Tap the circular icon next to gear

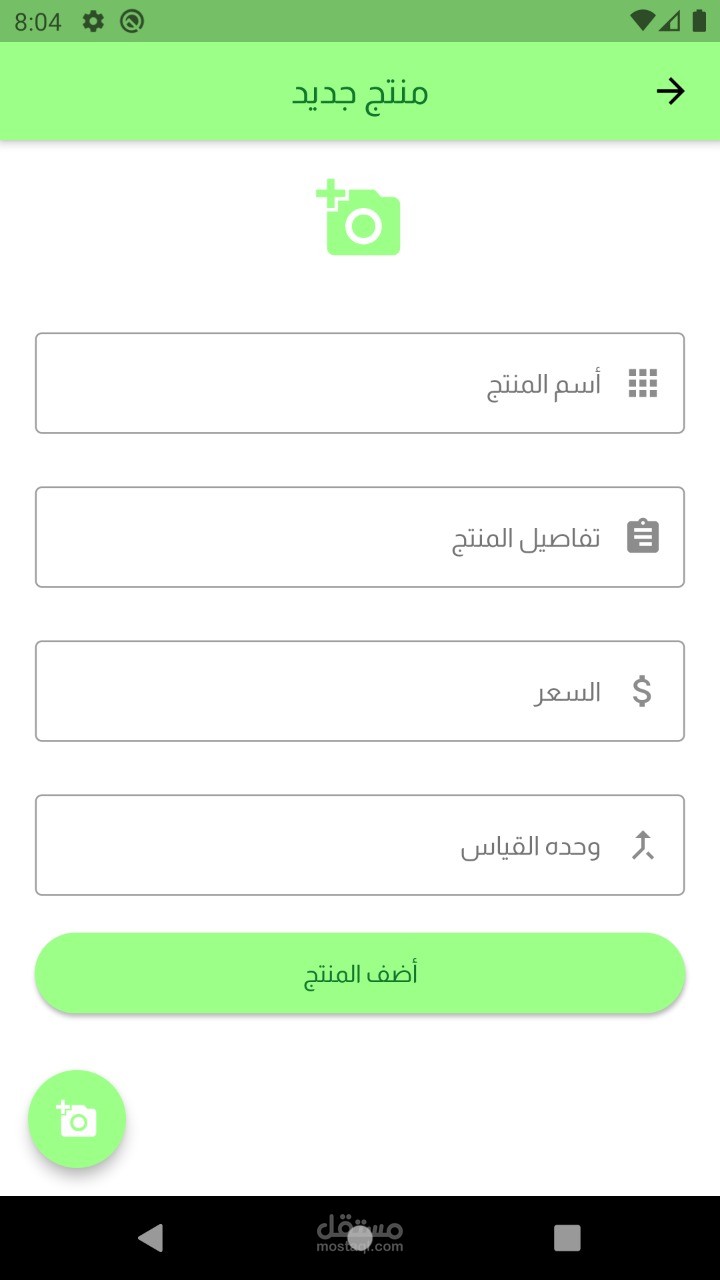[131, 21]
